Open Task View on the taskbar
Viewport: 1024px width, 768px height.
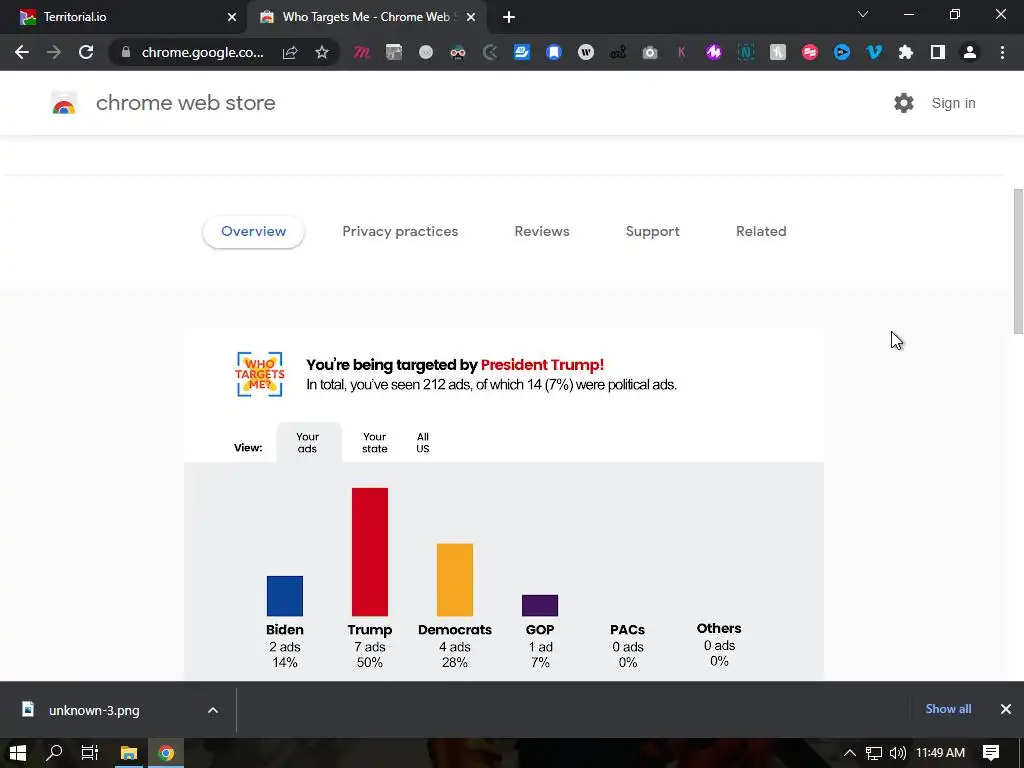(89, 753)
